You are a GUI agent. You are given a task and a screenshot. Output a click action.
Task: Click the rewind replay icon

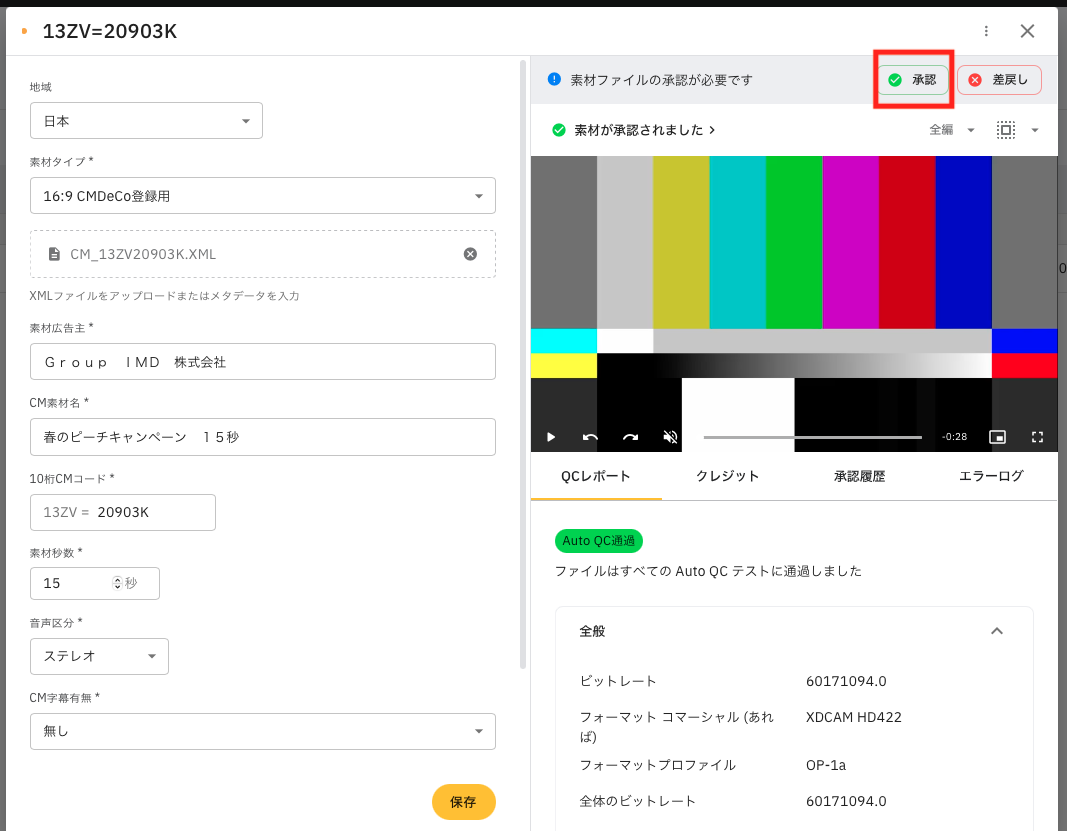click(x=590, y=437)
